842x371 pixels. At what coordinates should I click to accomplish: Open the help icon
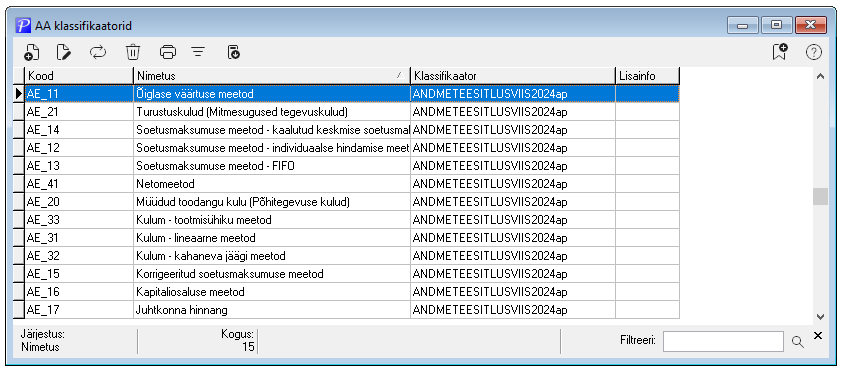coord(814,52)
